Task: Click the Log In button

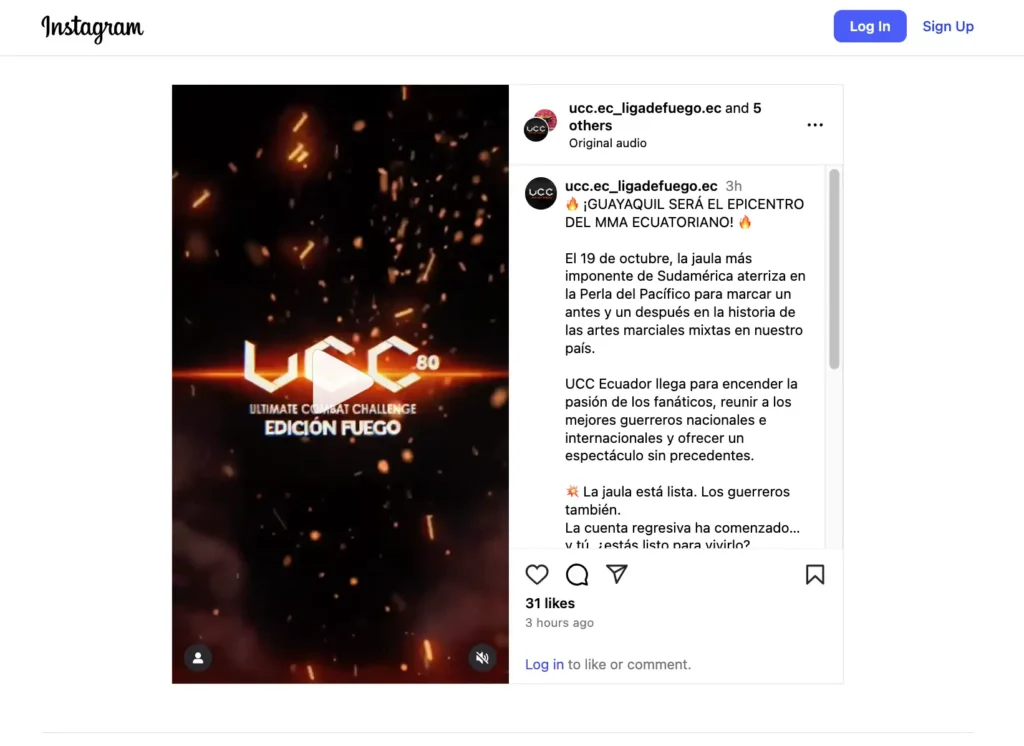Action: [869, 26]
